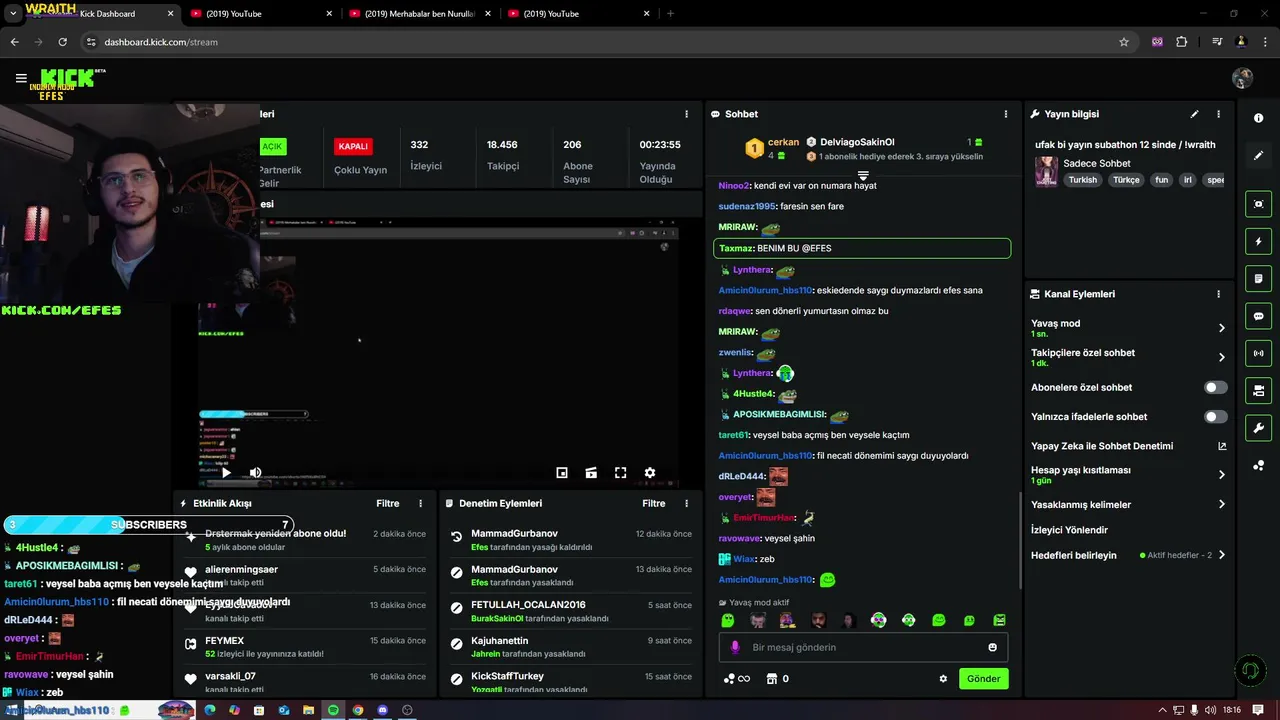Open stream preview settings gear

(650, 473)
